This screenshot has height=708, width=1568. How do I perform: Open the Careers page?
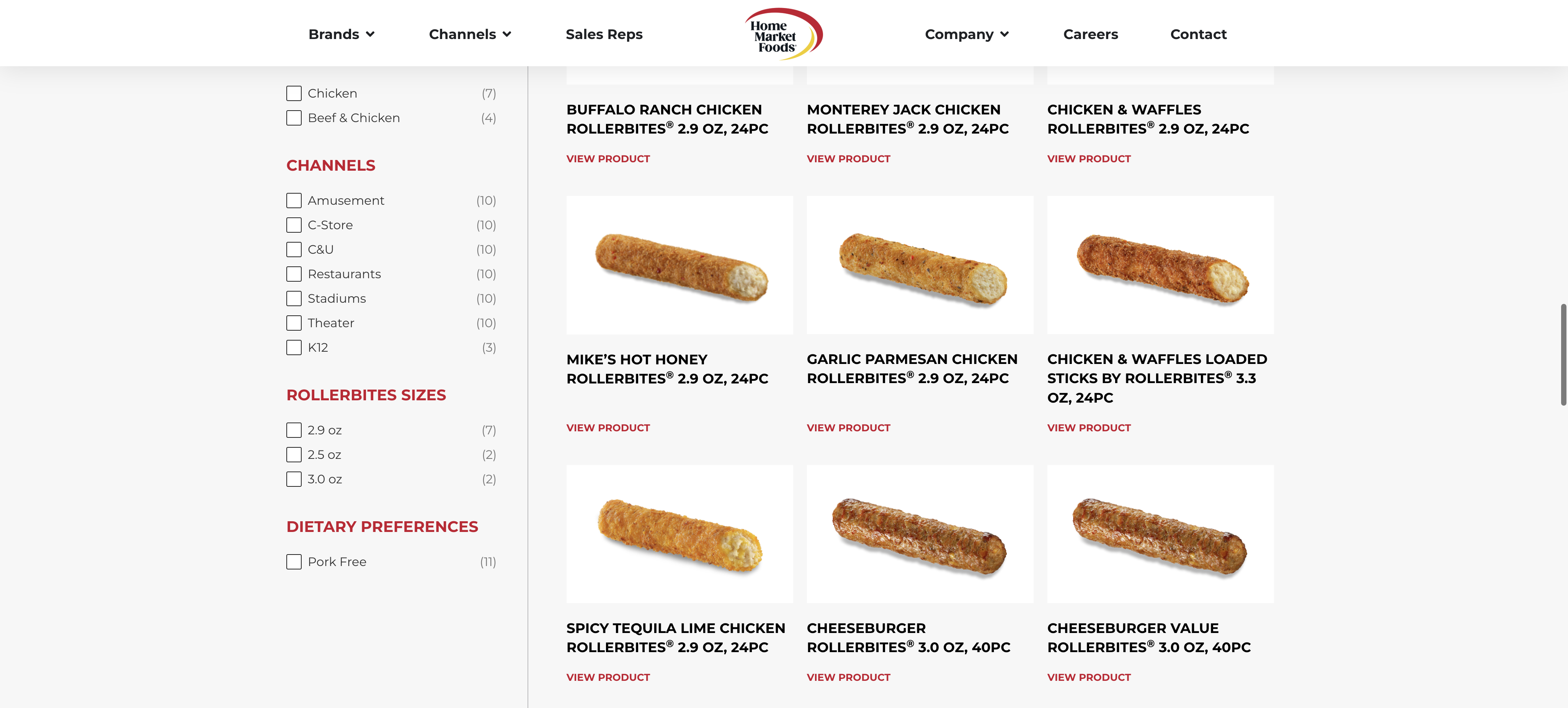pos(1090,35)
